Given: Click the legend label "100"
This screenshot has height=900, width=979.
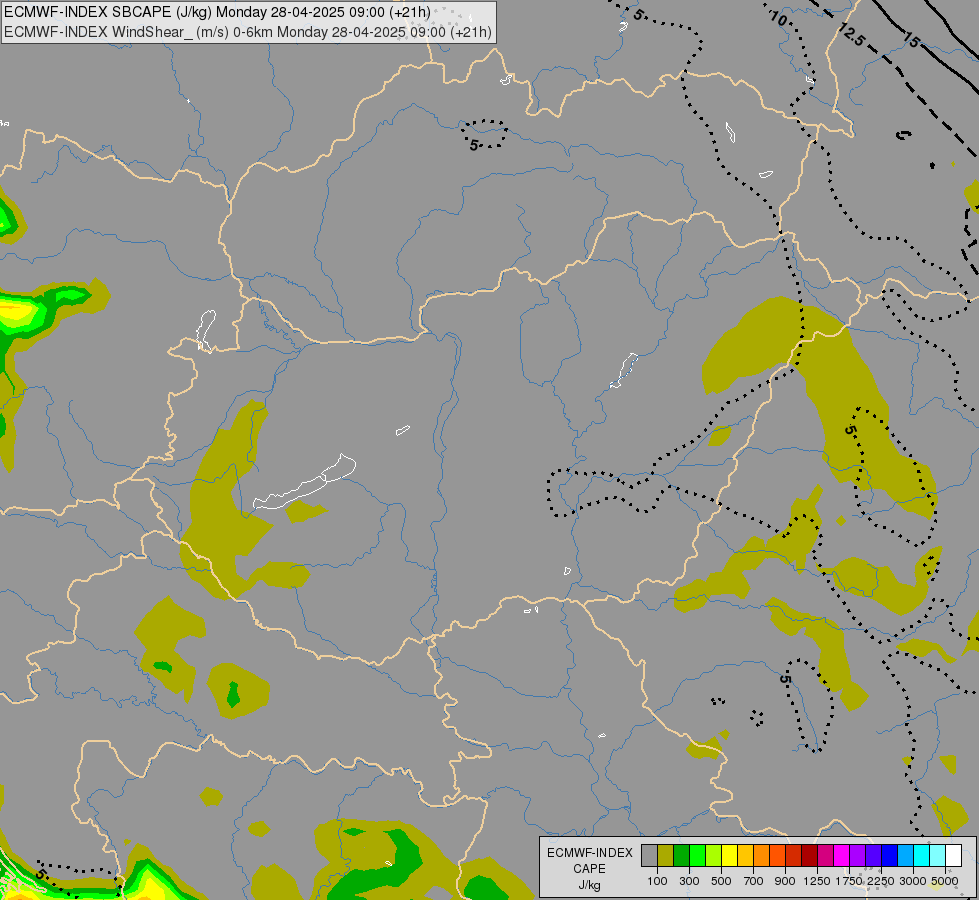Looking at the screenshot, I should [657, 881].
